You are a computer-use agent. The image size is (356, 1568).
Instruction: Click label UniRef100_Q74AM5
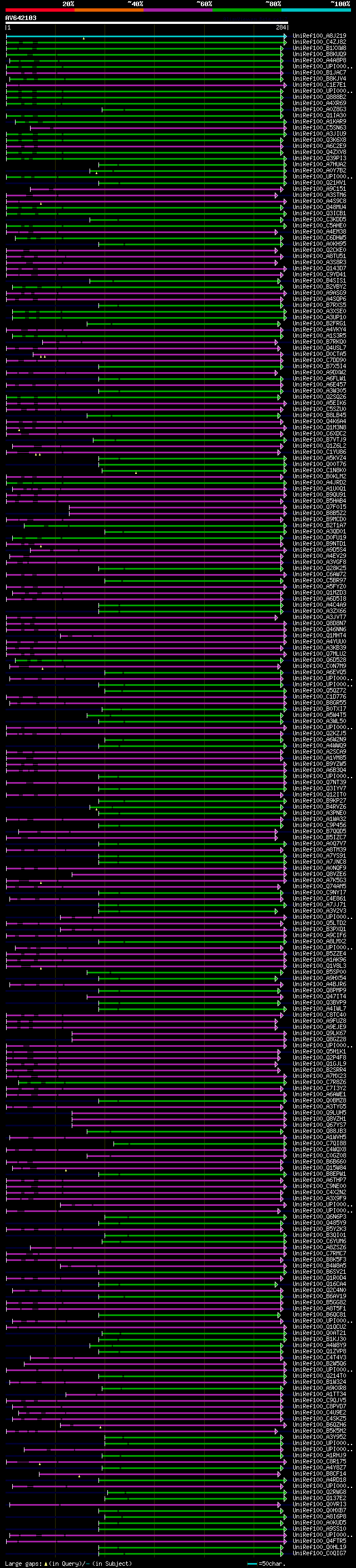319,886
